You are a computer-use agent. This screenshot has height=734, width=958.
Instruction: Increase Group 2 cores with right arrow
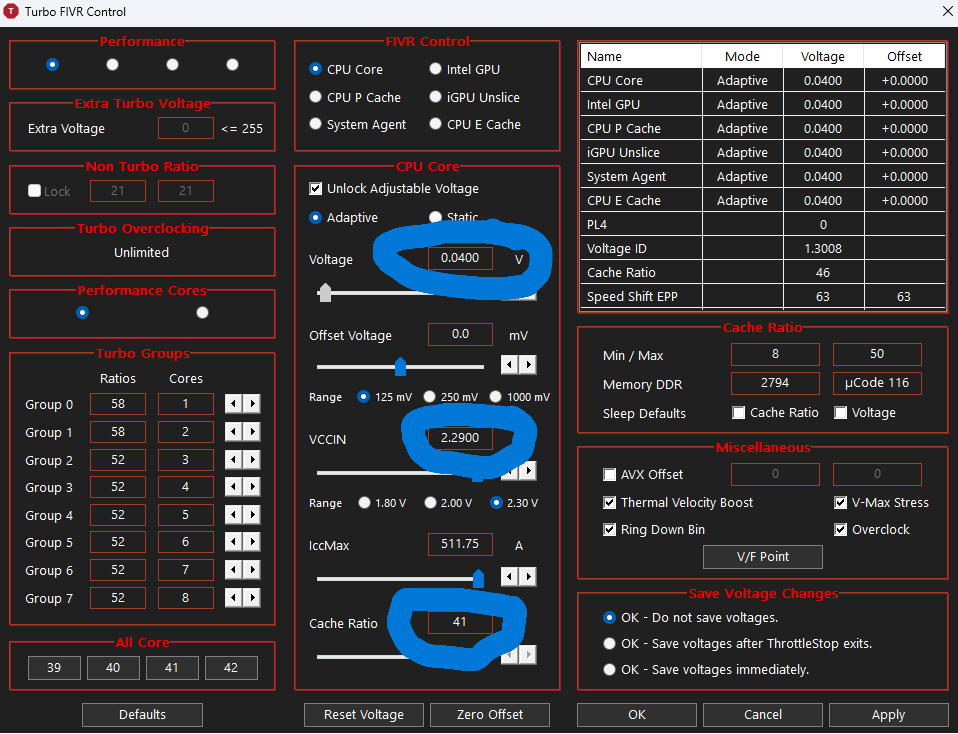click(x=252, y=460)
